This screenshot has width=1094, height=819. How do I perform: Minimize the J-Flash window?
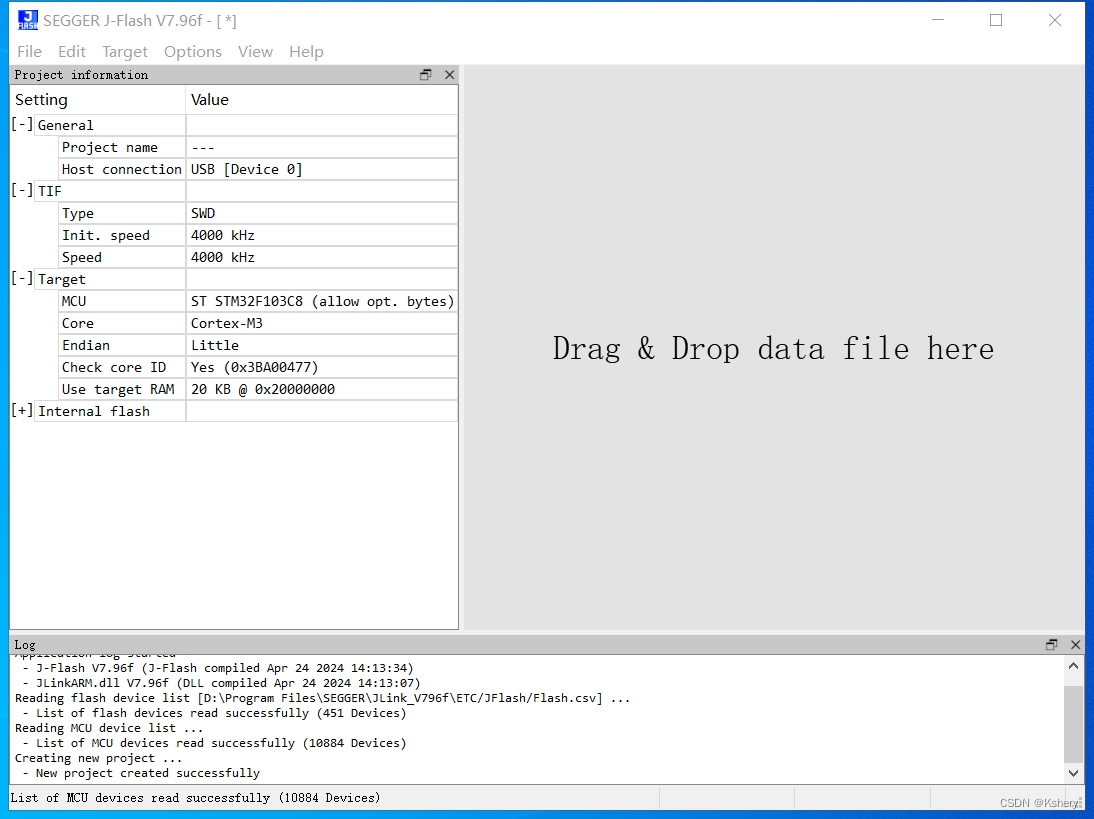[938, 20]
